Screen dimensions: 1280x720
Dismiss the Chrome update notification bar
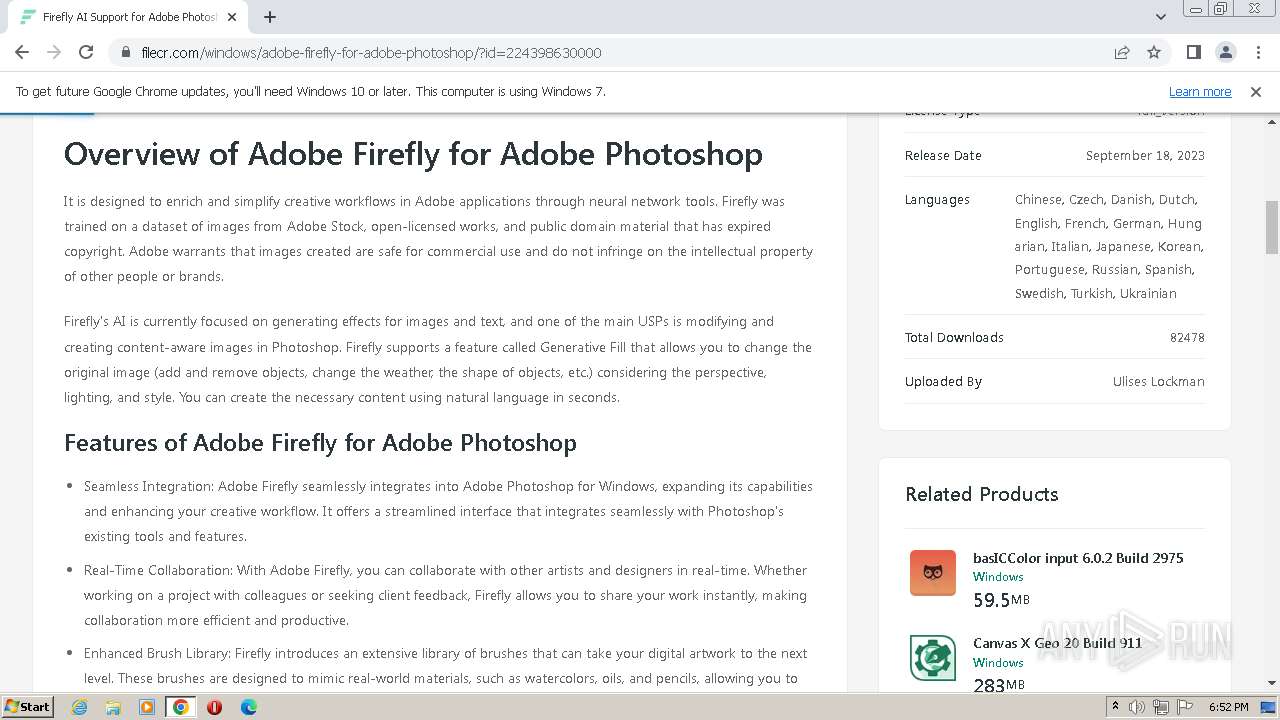coord(1256,91)
